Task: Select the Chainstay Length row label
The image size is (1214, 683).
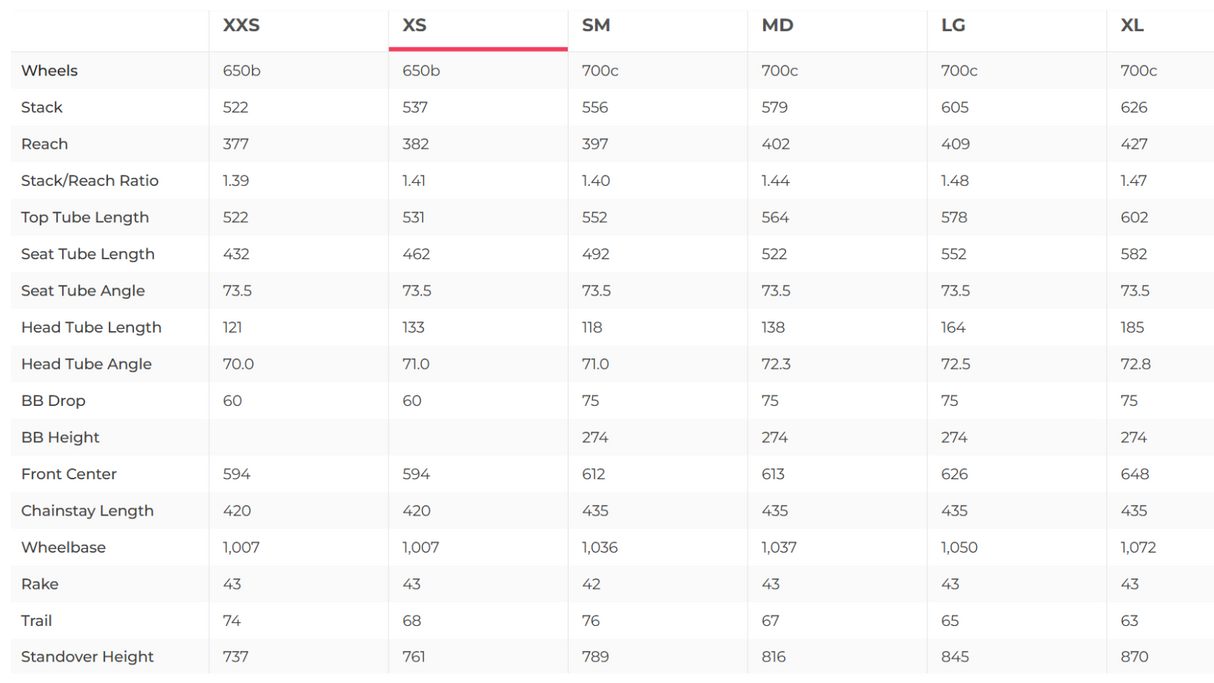Action: 87,511
